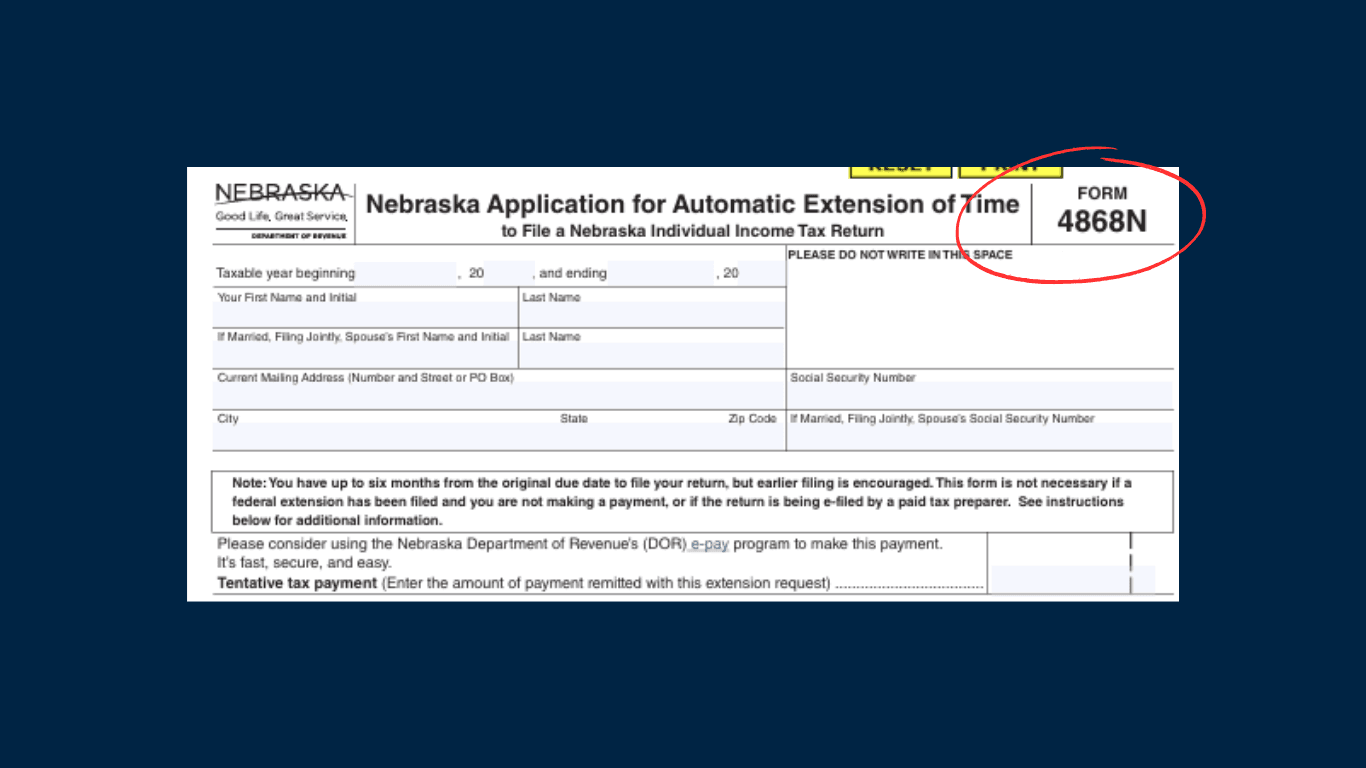Select the ending year field after second "20"
This screenshot has width=1366, height=768.
(762, 273)
